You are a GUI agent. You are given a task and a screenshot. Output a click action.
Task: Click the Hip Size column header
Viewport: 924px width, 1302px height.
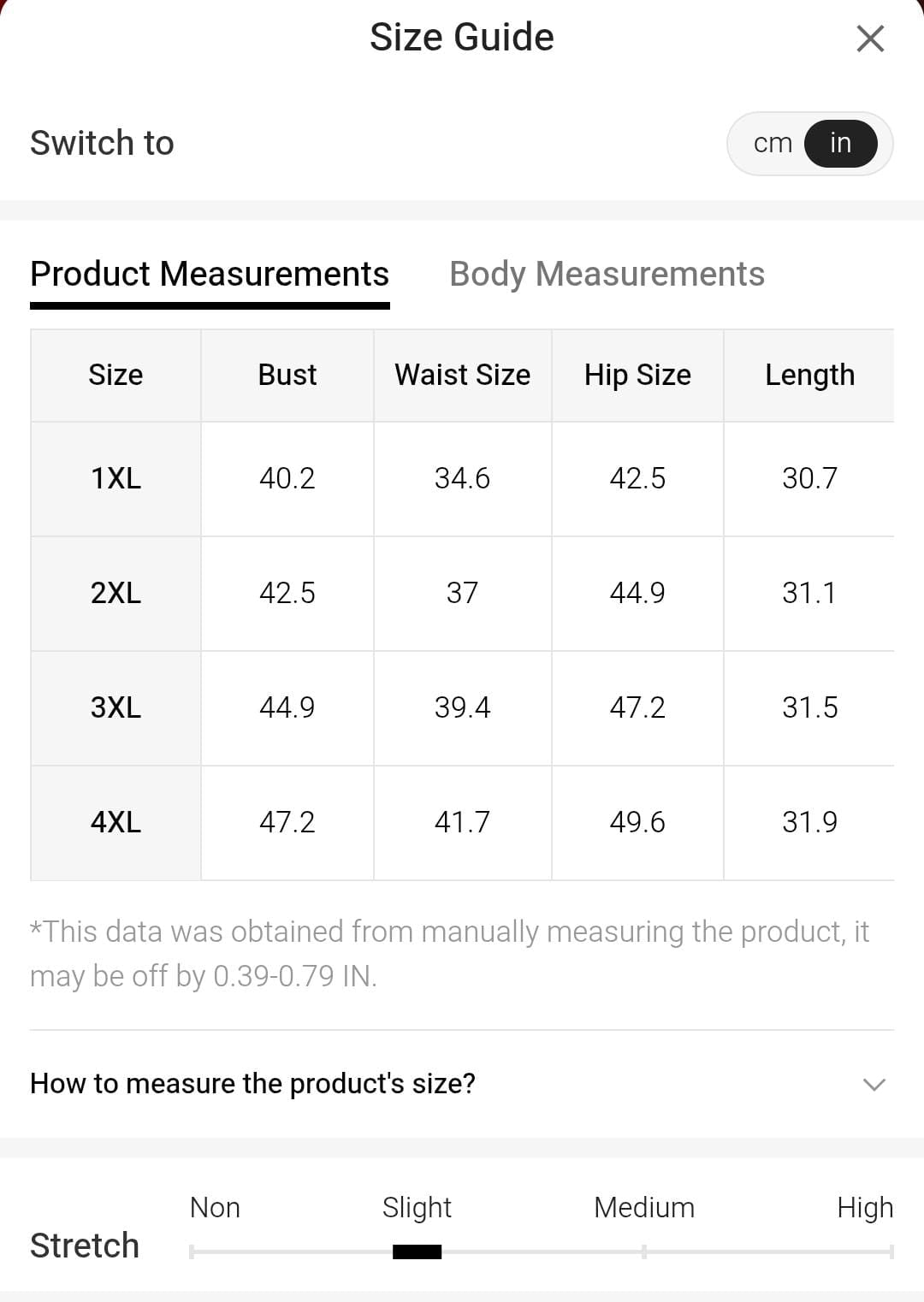click(637, 376)
